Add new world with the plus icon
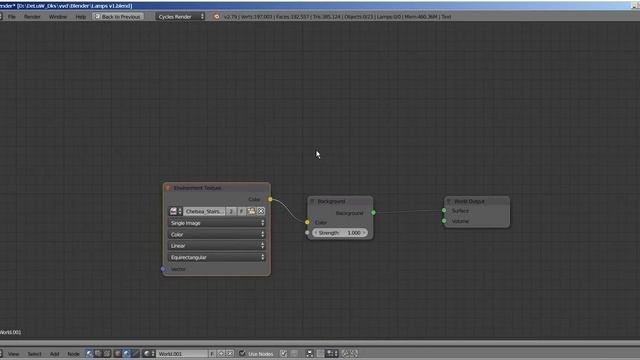 [x=221, y=353]
